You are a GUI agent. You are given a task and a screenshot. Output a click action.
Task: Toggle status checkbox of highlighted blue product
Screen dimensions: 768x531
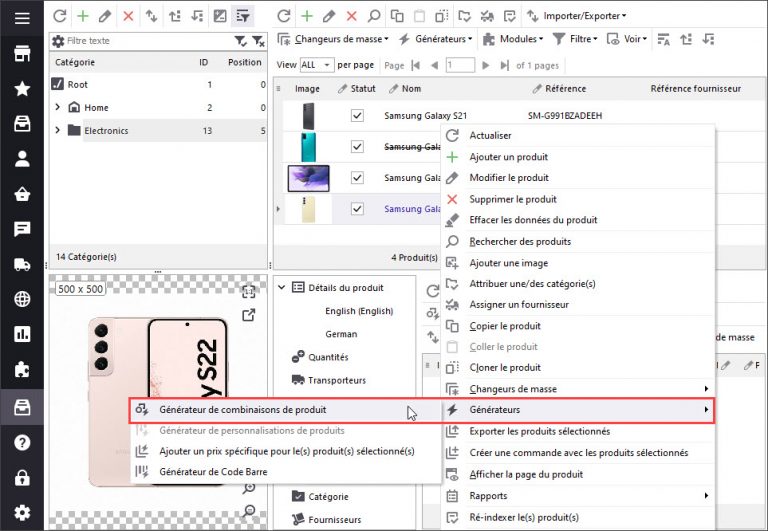pos(357,209)
